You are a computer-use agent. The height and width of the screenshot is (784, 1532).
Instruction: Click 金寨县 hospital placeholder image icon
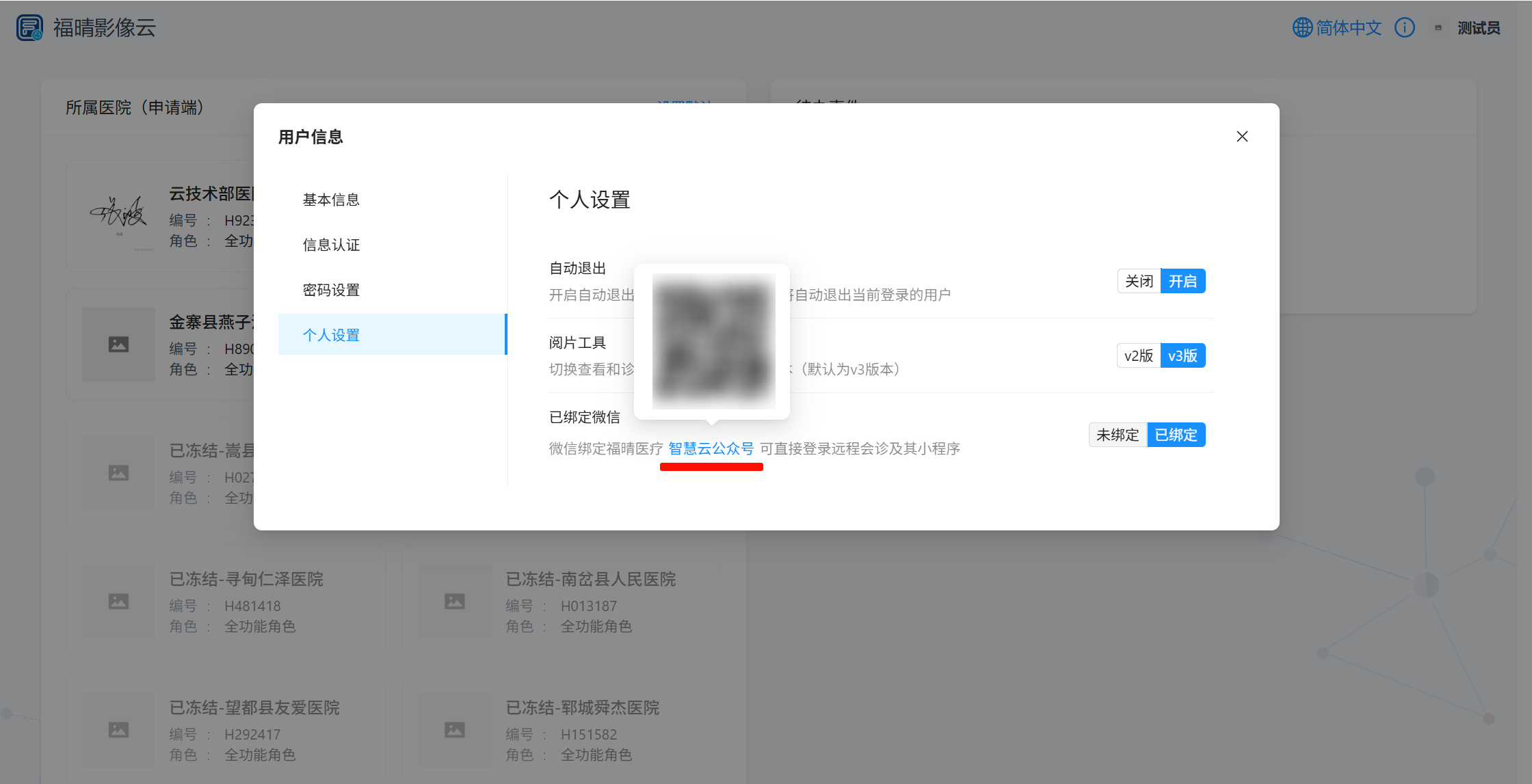click(118, 344)
